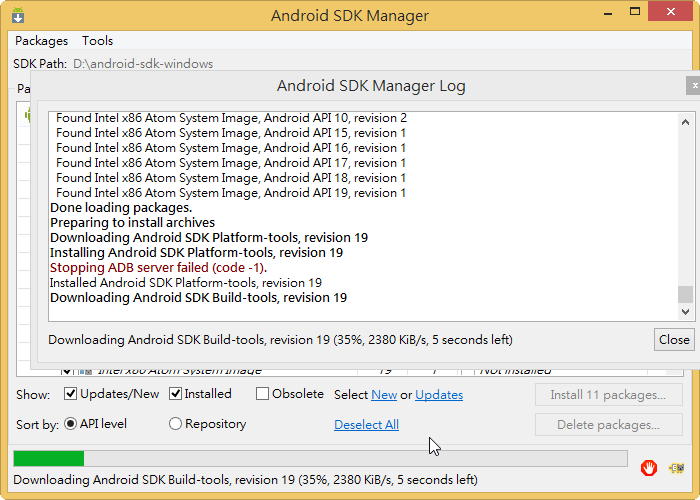Open the Packages menu

coord(42,41)
